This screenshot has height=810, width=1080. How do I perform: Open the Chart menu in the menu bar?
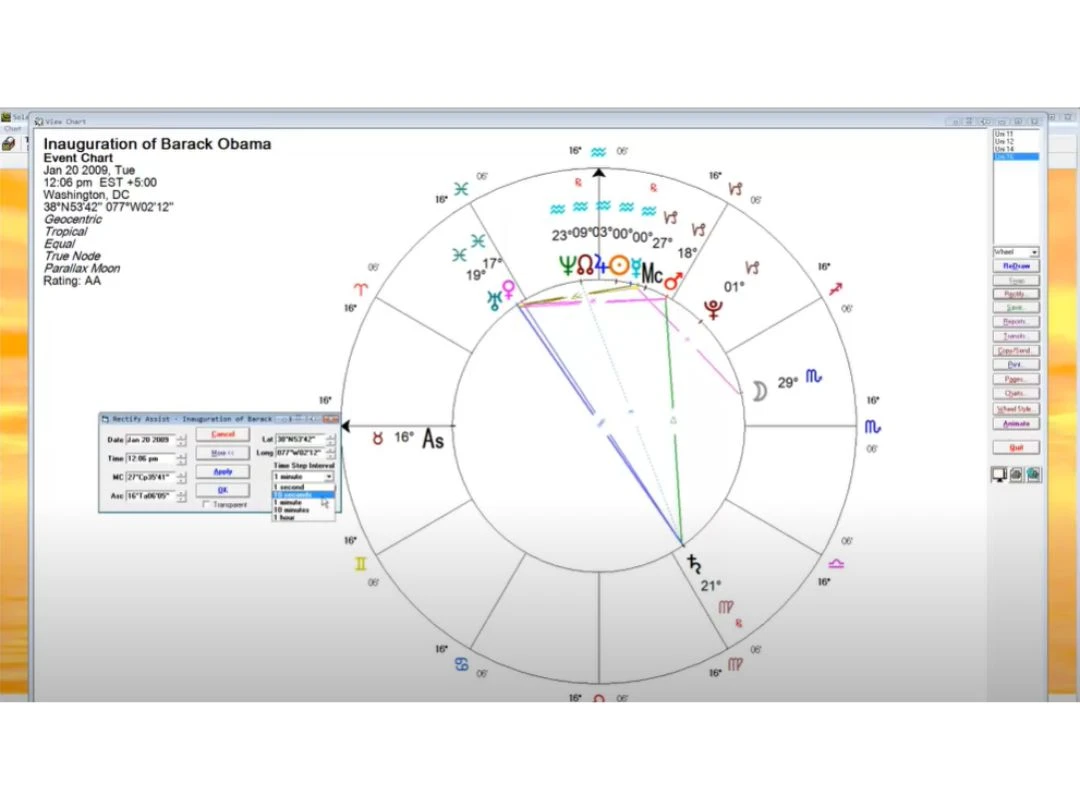(x=12, y=128)
